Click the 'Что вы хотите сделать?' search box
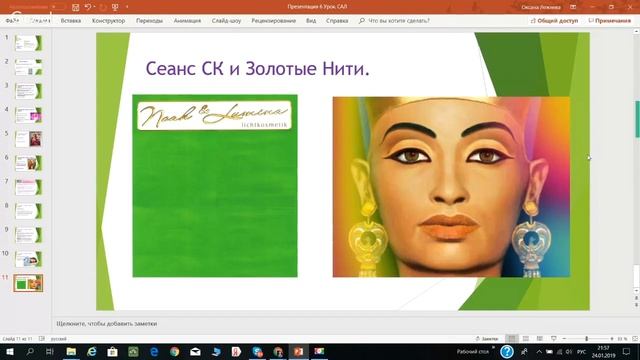 (394, 20)
